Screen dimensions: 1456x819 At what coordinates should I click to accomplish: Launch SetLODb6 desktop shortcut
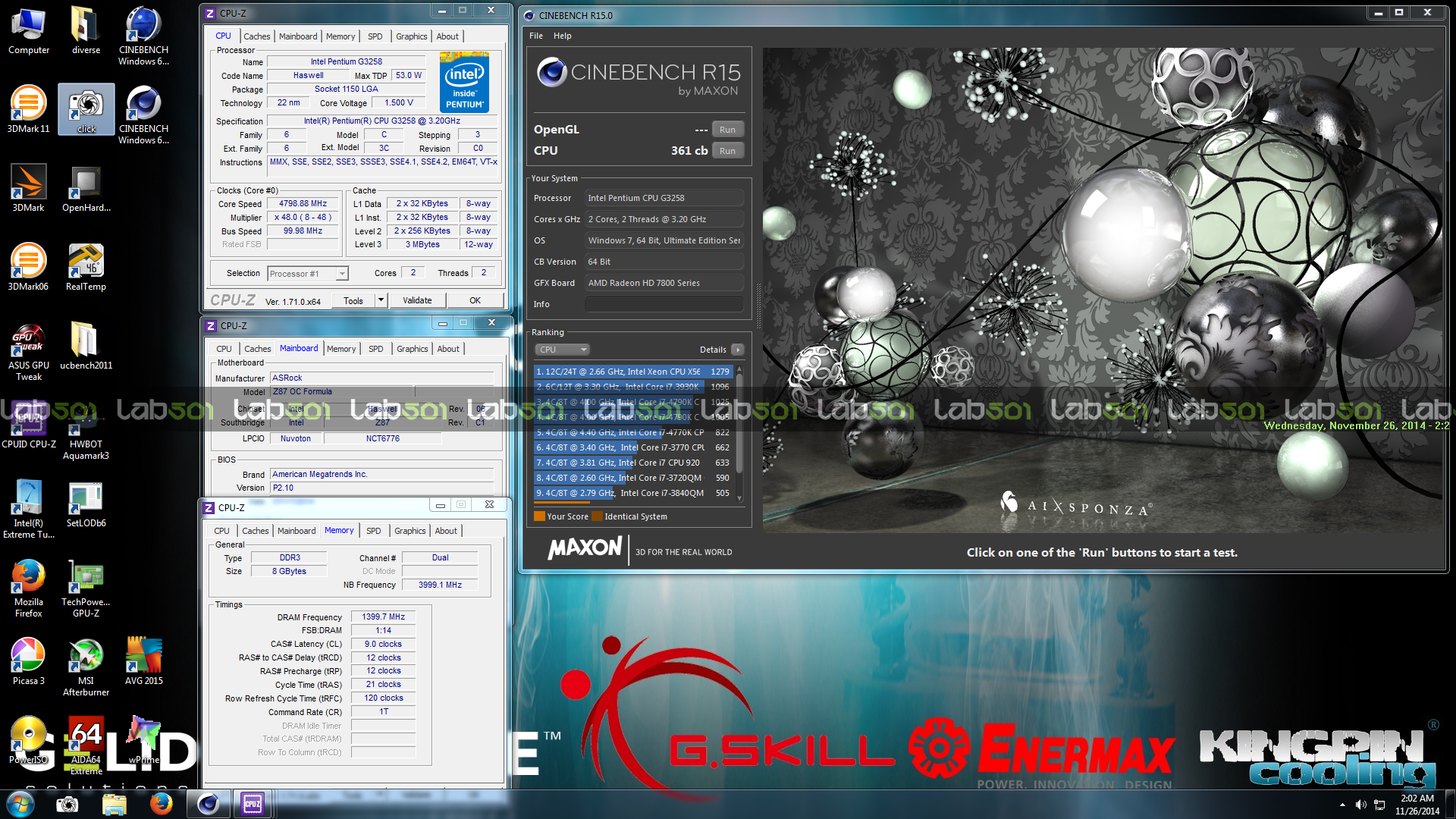86,504
